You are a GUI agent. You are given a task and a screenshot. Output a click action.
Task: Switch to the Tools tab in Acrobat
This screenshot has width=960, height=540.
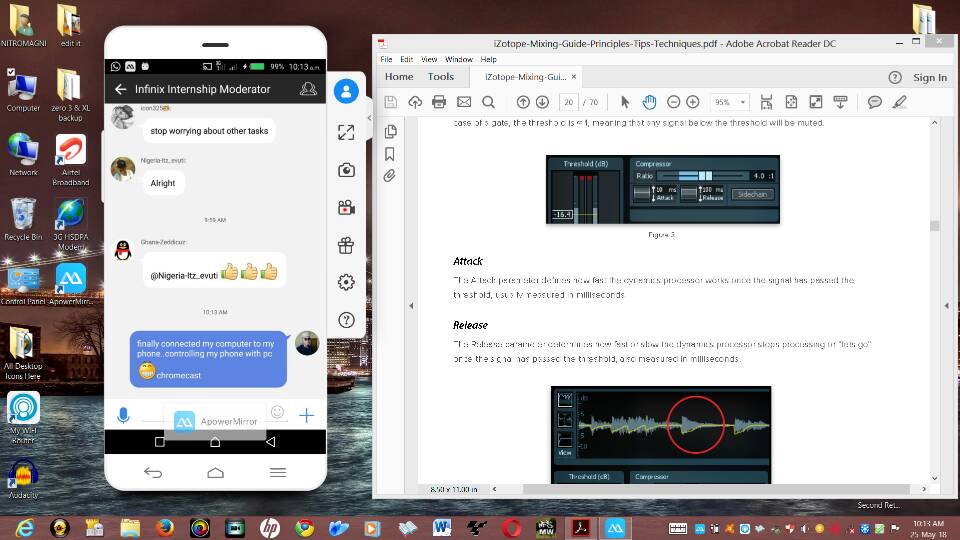tap(441, 77)
